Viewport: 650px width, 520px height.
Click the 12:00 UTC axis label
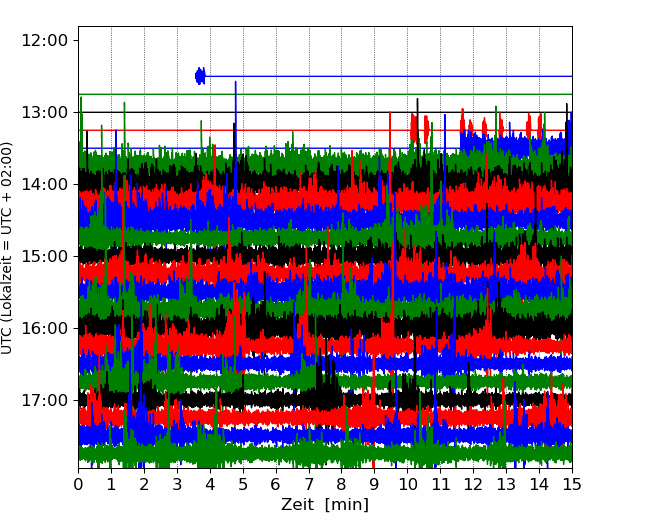pos(44,41)
